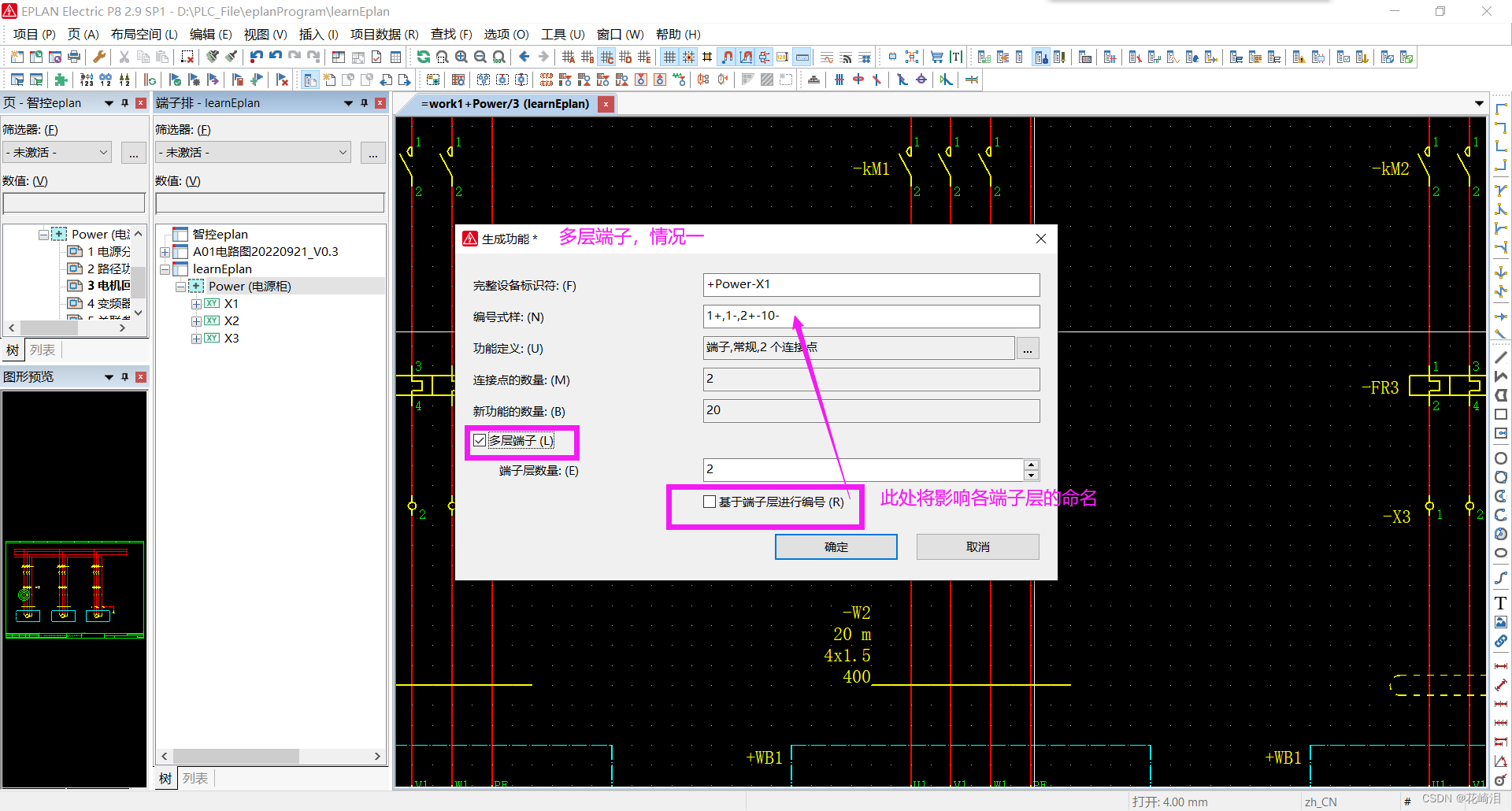1512x811 pixels.
Task: Switch to the 列表 tab in 端子排 panel
Action: tap(195, 778)
